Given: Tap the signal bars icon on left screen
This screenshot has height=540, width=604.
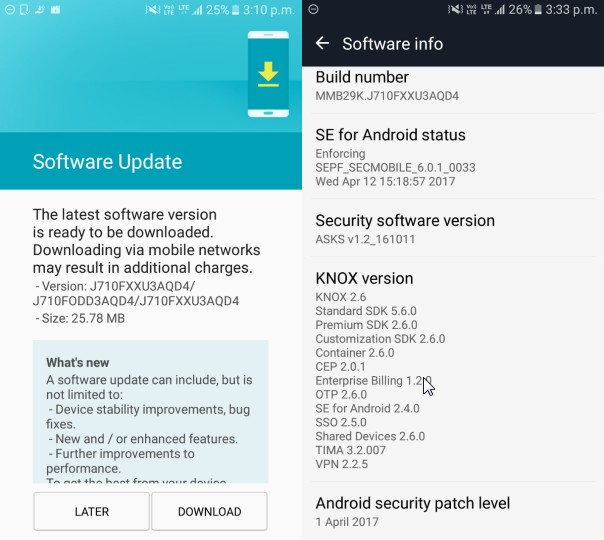Looking at the screenshot, I should click(x=198, y=10).
